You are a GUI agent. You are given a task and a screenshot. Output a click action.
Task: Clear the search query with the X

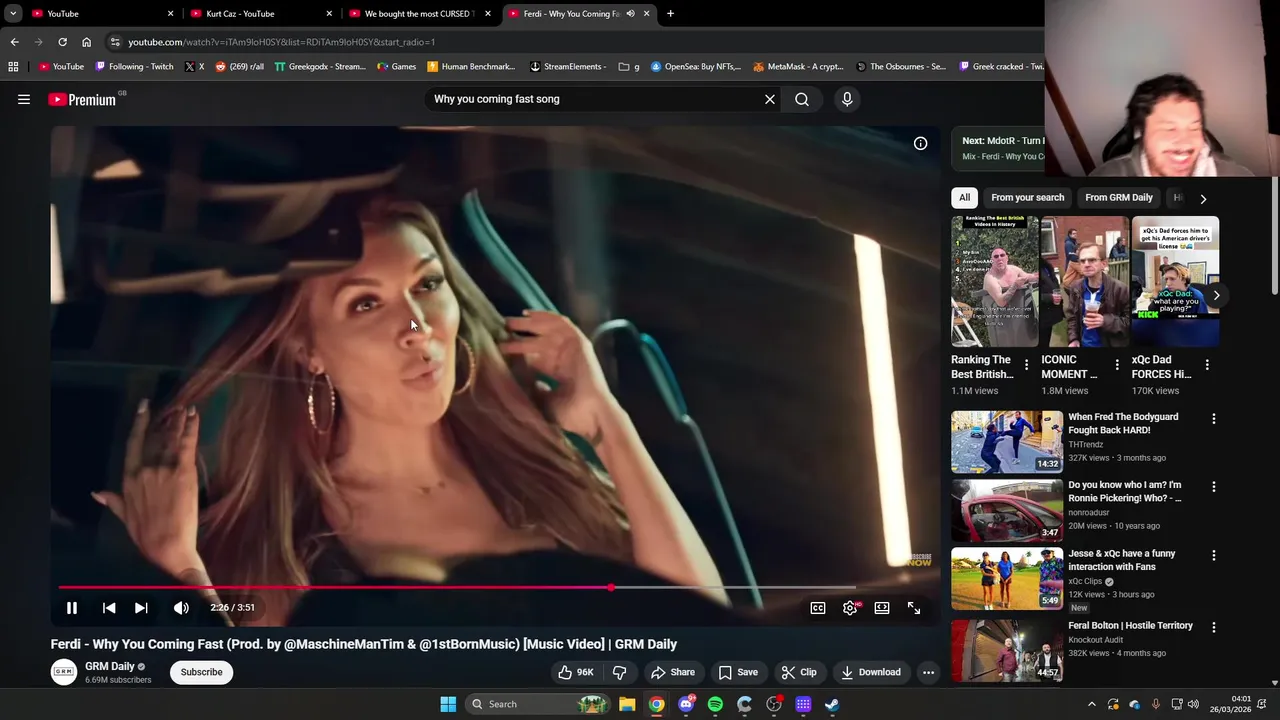click(x=770, y=99)
